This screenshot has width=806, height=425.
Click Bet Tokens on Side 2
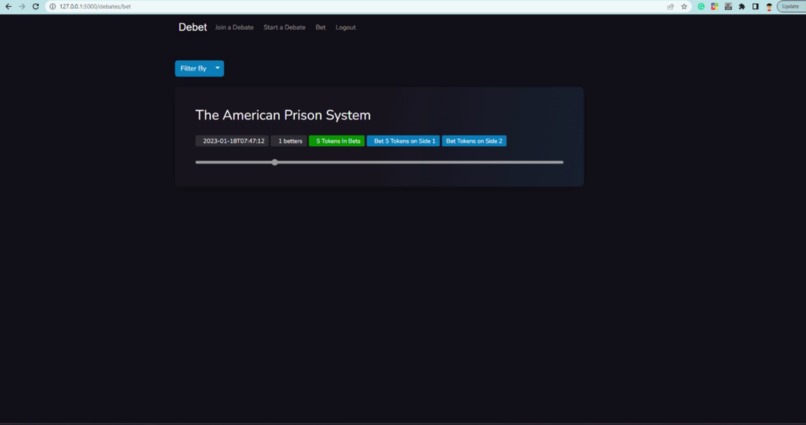click(474, 141)
